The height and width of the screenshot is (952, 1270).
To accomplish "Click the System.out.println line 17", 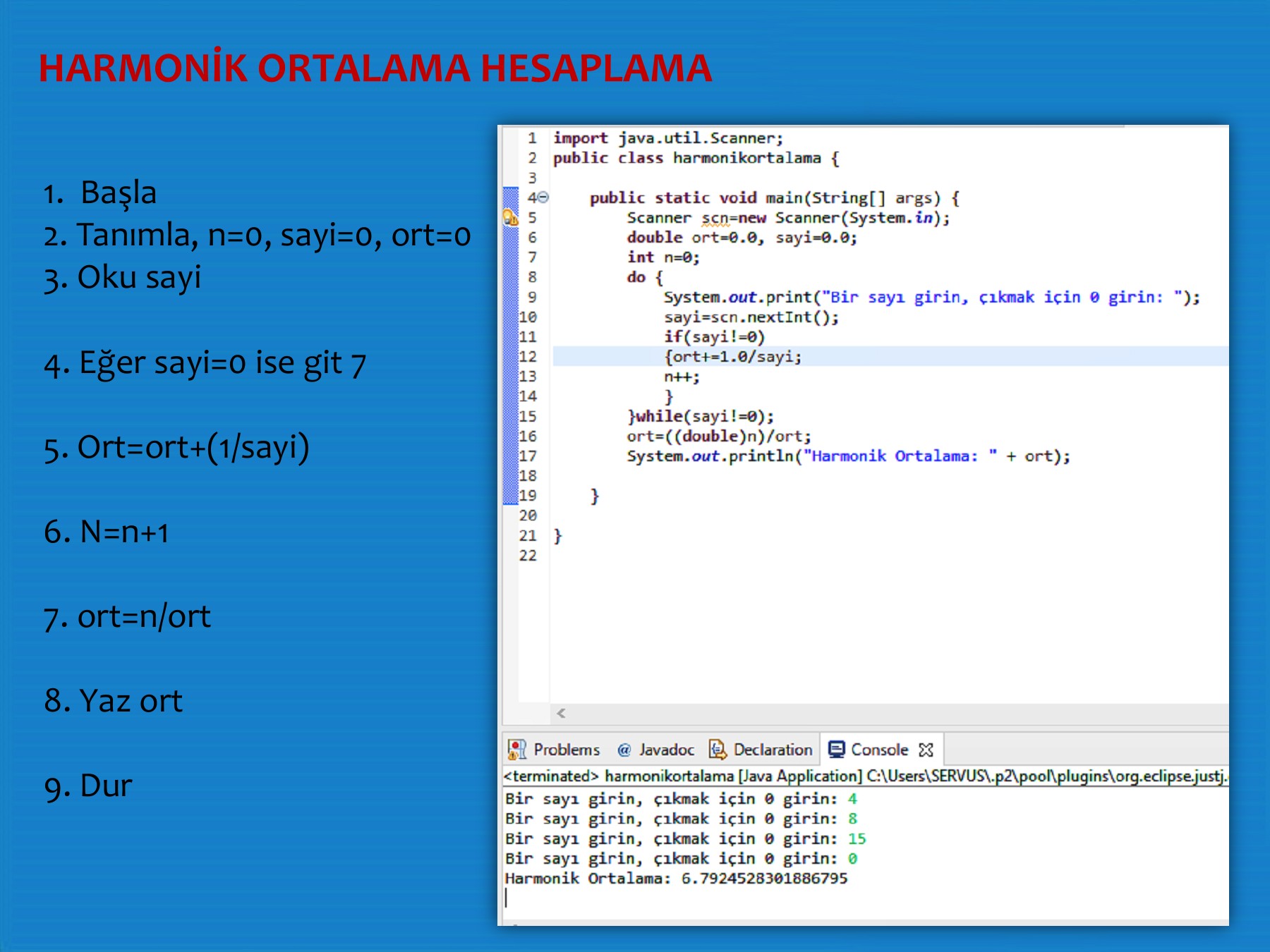I will pos(847,456).
